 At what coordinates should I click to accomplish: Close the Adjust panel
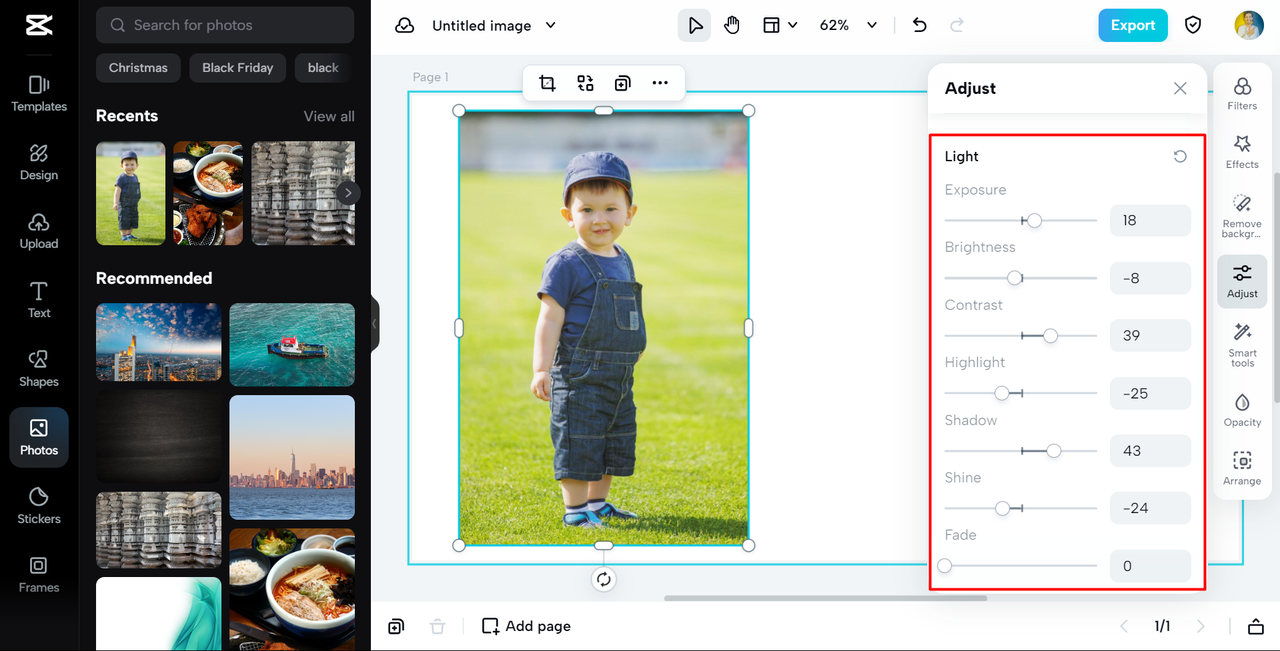(x=1180, y=88)
